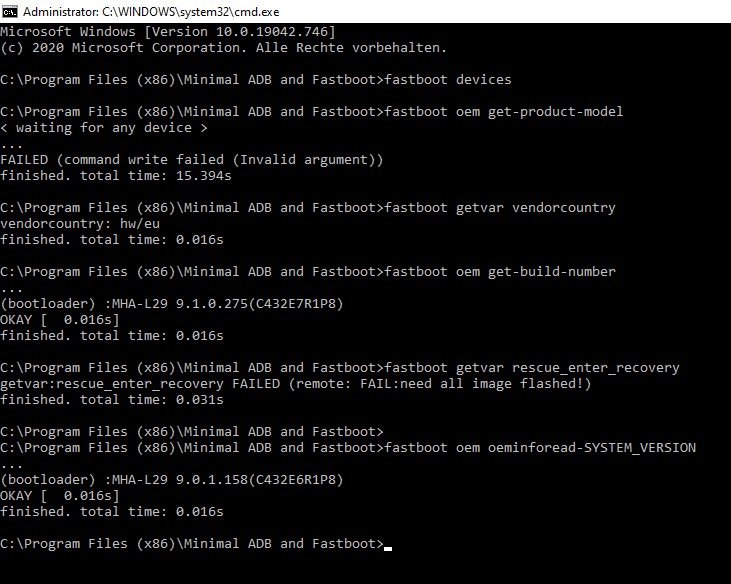Click the 'need all image flashed!' failure line
Viewport: 731px width, 584px height.
pyautogui.click(x=296, y=384)
